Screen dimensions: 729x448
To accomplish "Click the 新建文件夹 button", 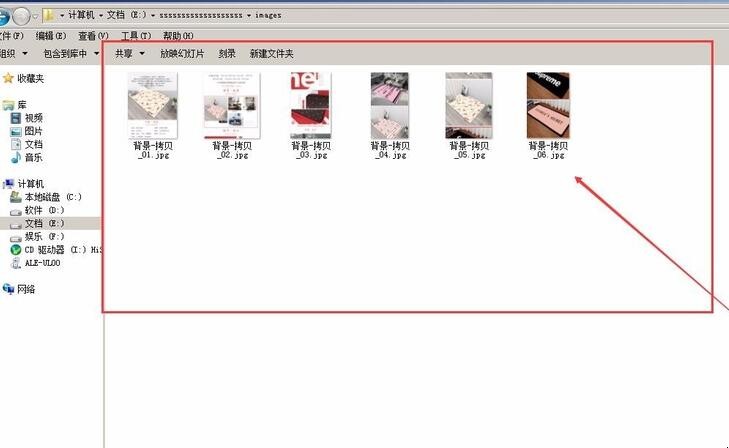I will [271, 53].
